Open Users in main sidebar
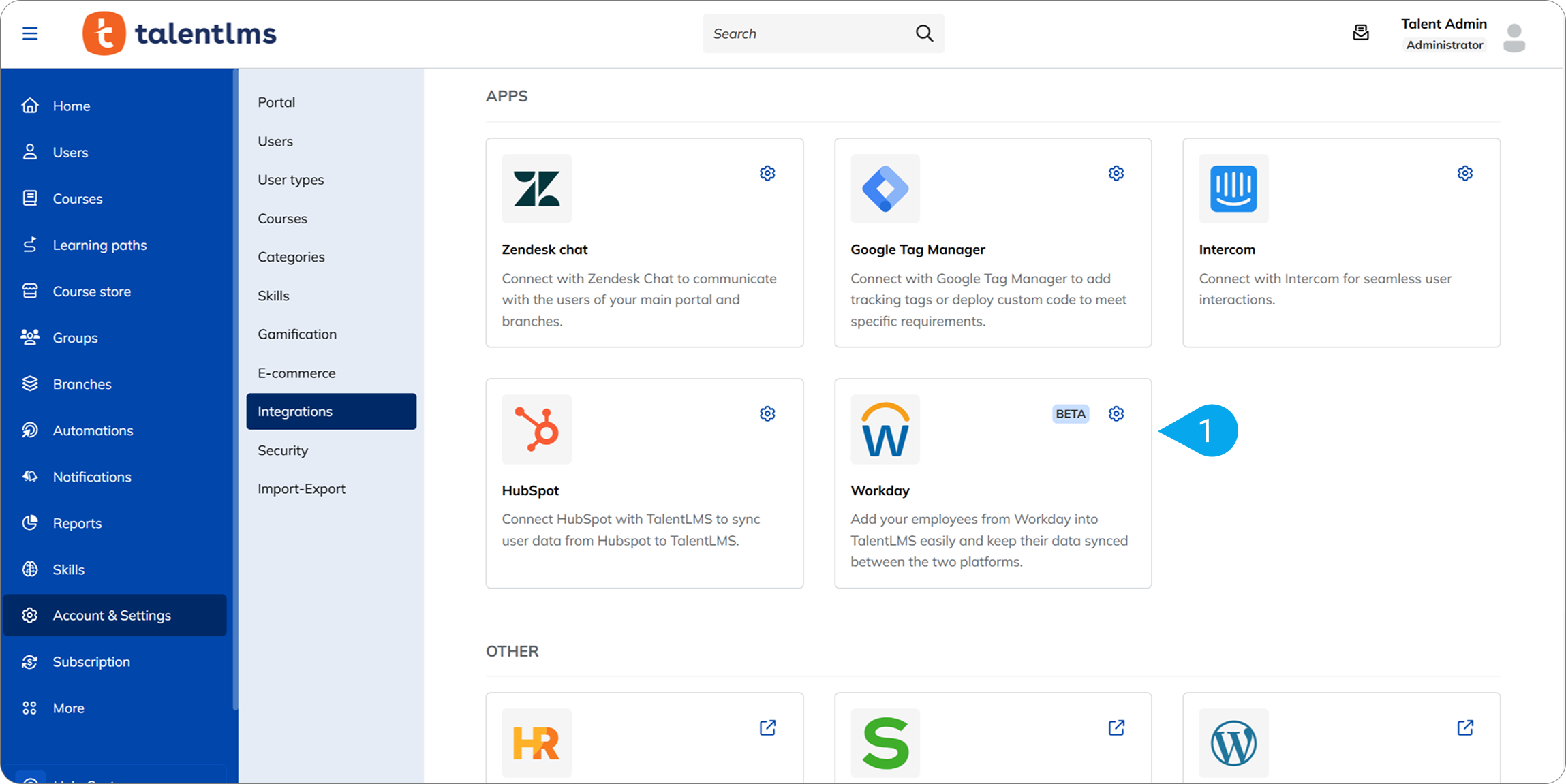Image resolution: width=1566 pixels, height=784 pixels. point(114,152)
